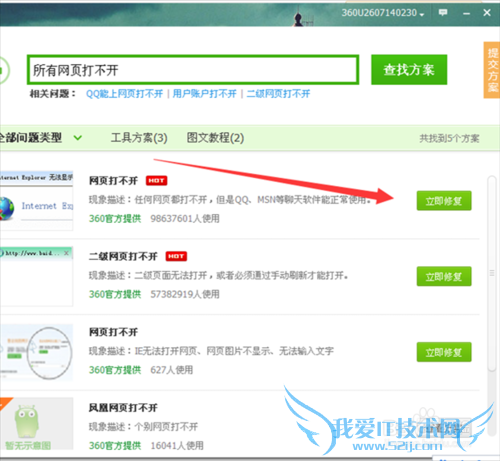
Task: Open the magnifier circle thumbnail of third result
Action: tap(36, 352)
